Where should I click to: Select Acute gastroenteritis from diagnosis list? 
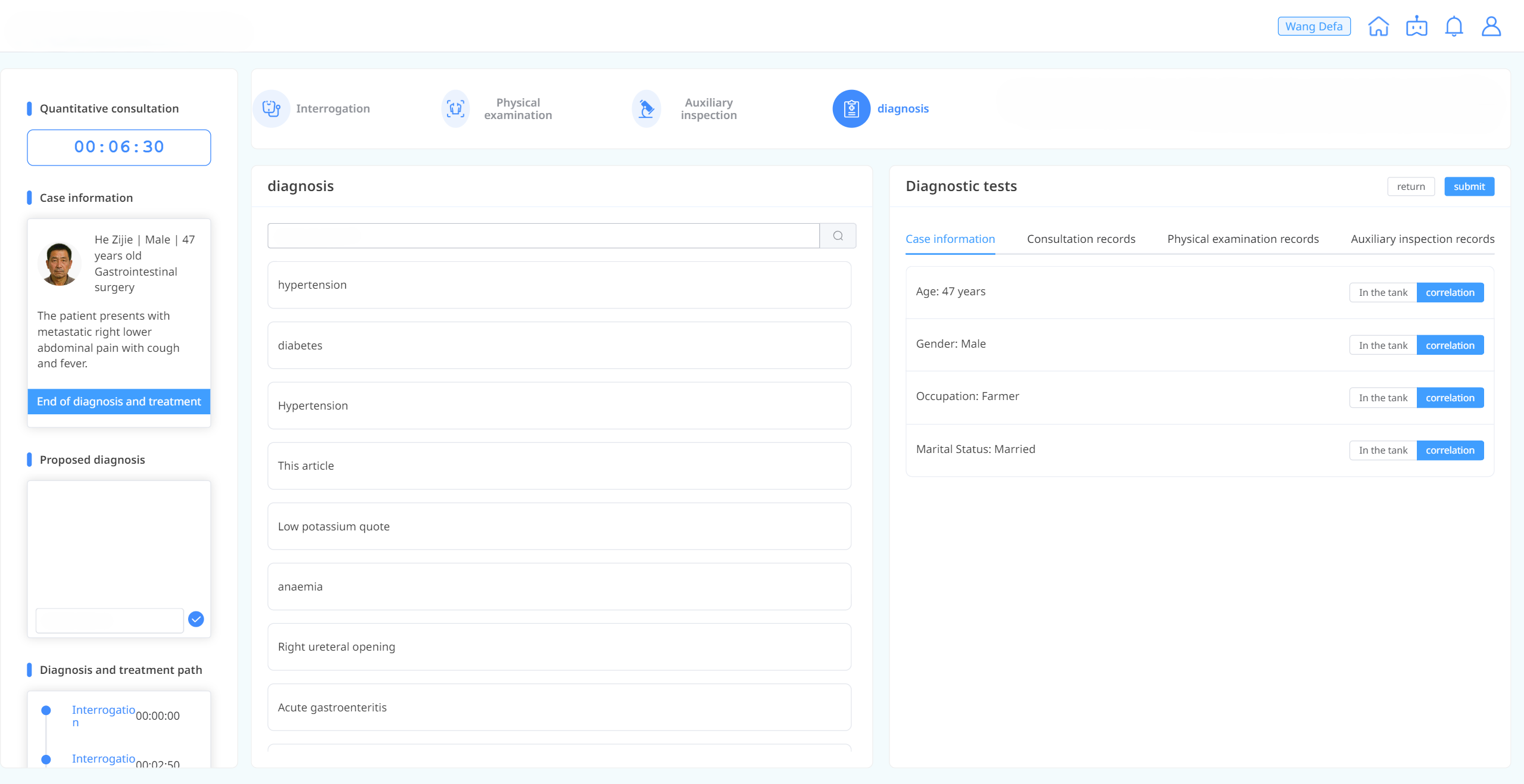click(x=558, y=707)
